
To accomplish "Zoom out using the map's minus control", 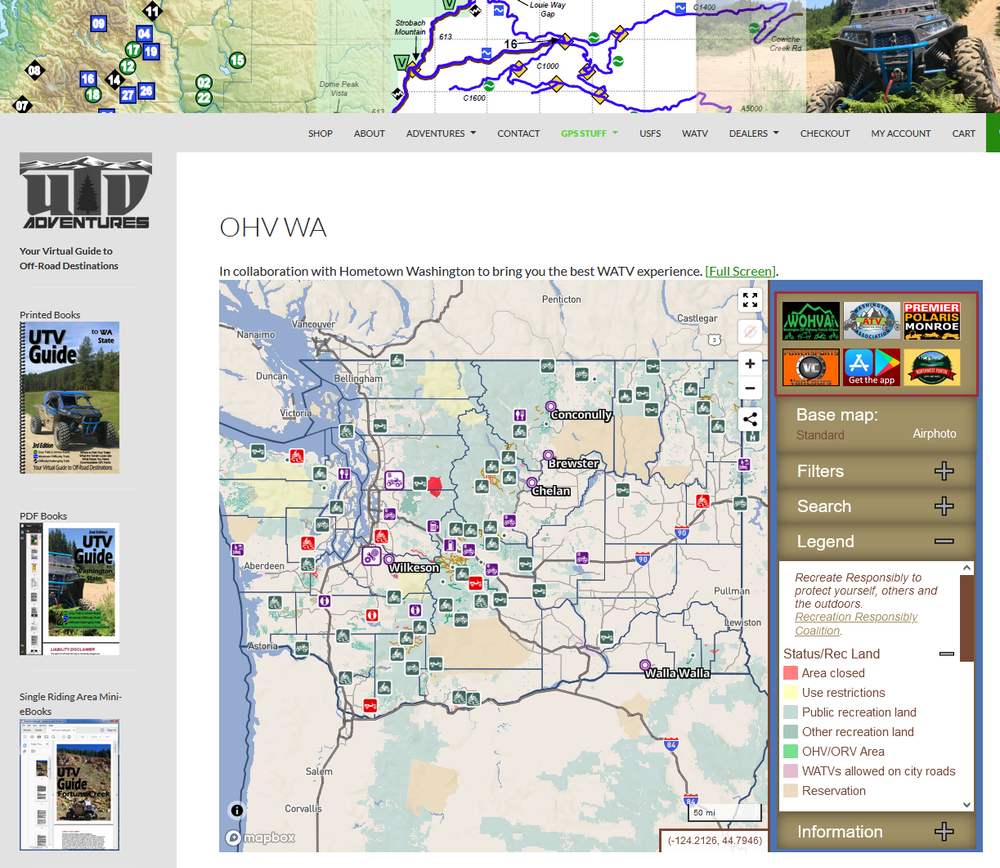I will [750, 388].
